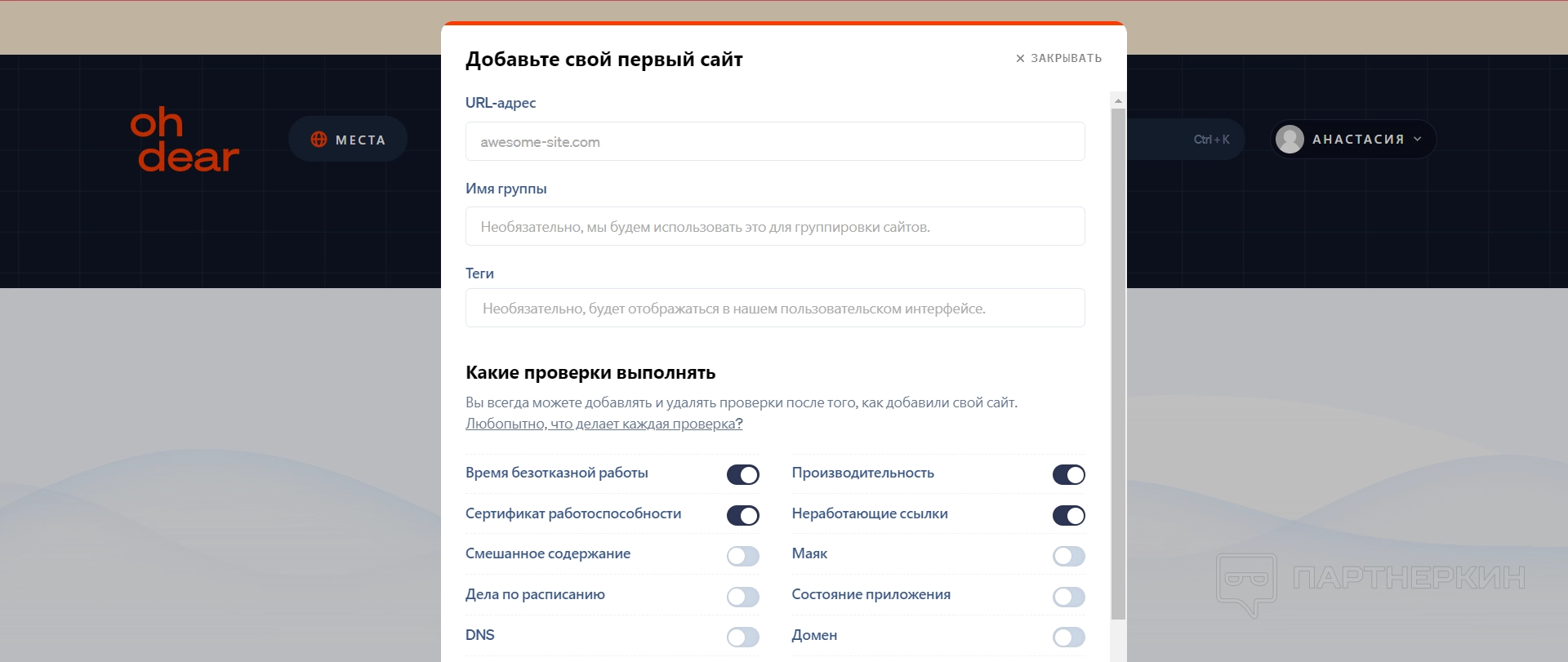Click the X icon next to ЗАКРЫВАТЬ
Screen dimensions: 1568x662
click(x=1020, y=59)
